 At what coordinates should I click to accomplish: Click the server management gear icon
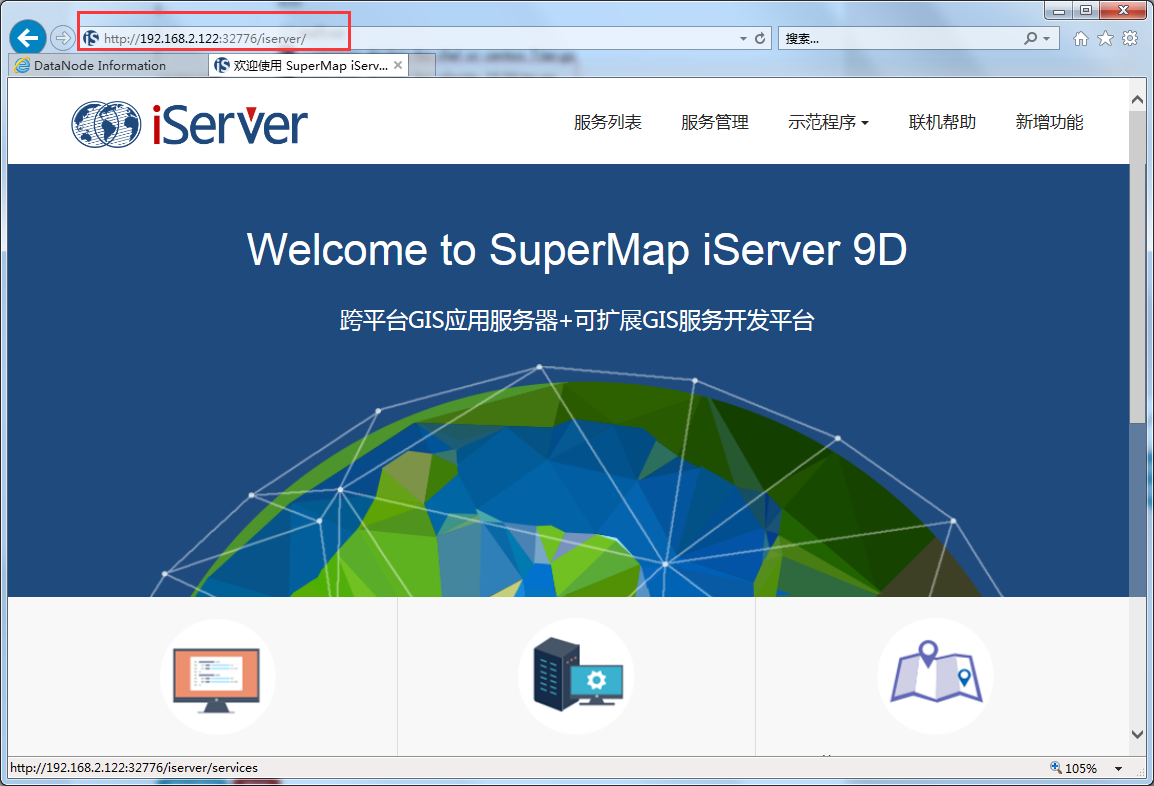pos(576,677)
